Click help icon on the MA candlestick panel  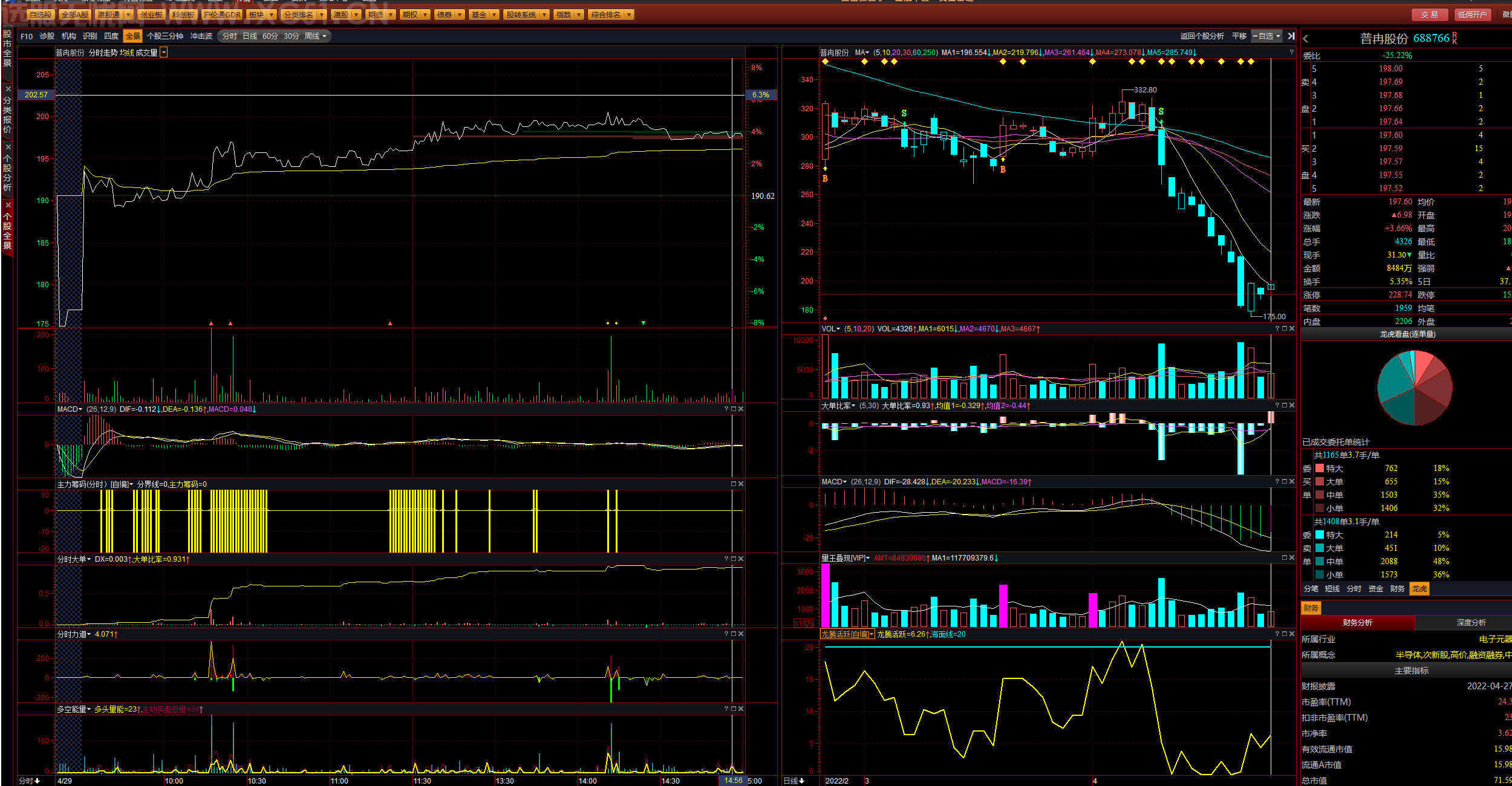click(x=1292, y=53)
